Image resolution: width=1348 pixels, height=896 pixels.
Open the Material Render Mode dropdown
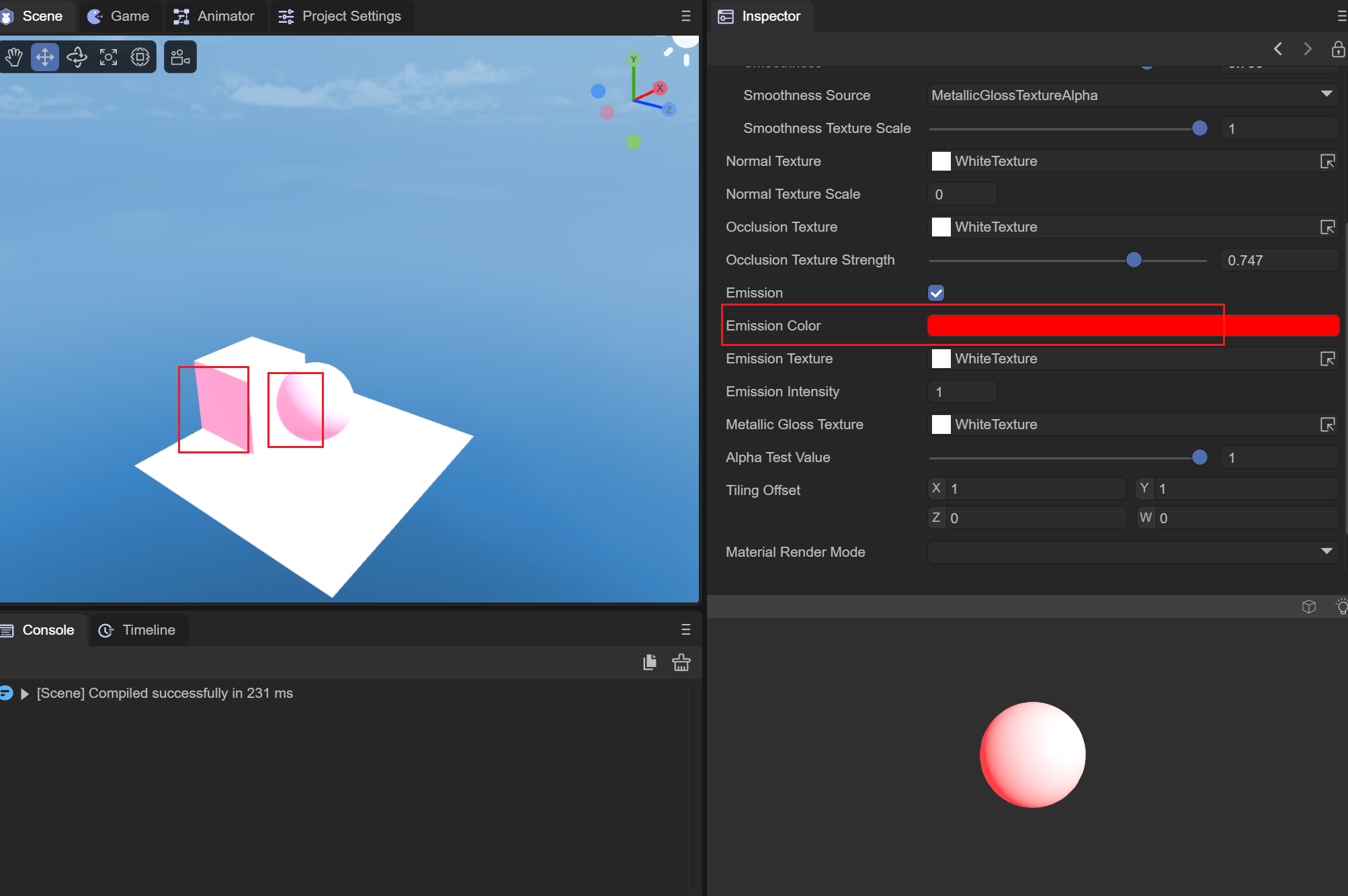(x=1133, y=552)
